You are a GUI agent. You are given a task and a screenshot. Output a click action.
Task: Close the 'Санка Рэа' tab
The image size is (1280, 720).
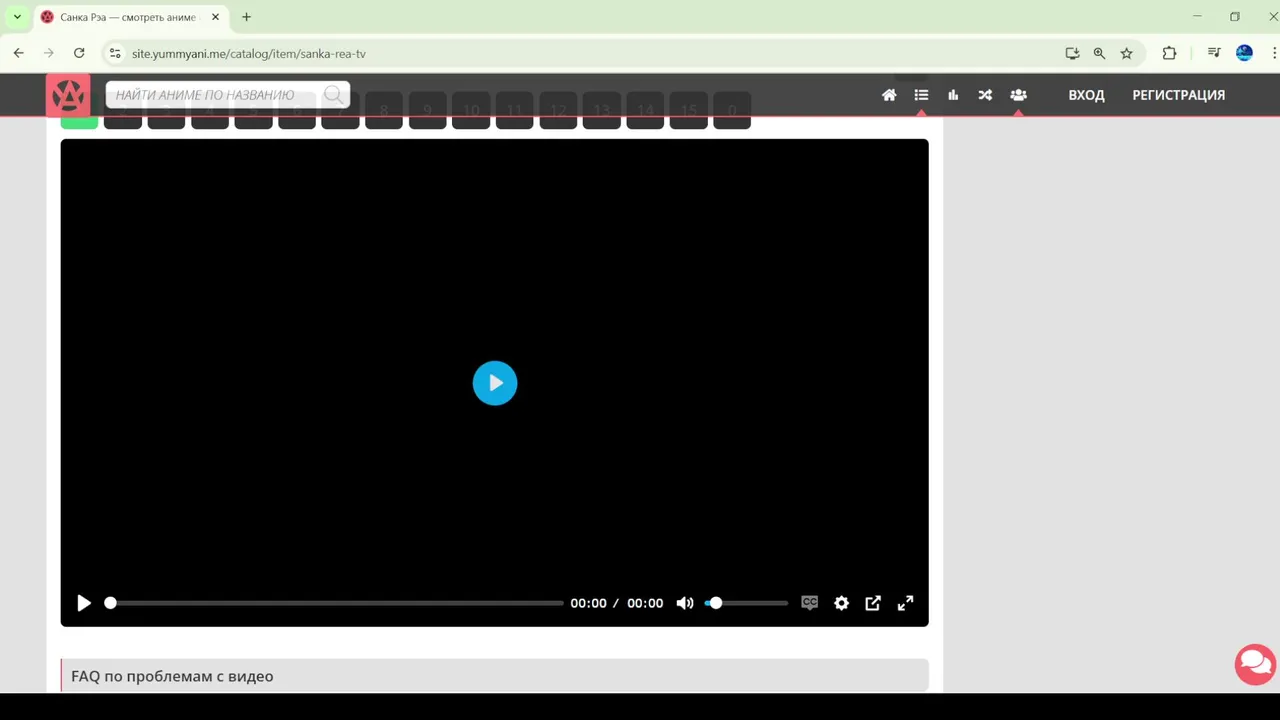click(x=215, y=17)
